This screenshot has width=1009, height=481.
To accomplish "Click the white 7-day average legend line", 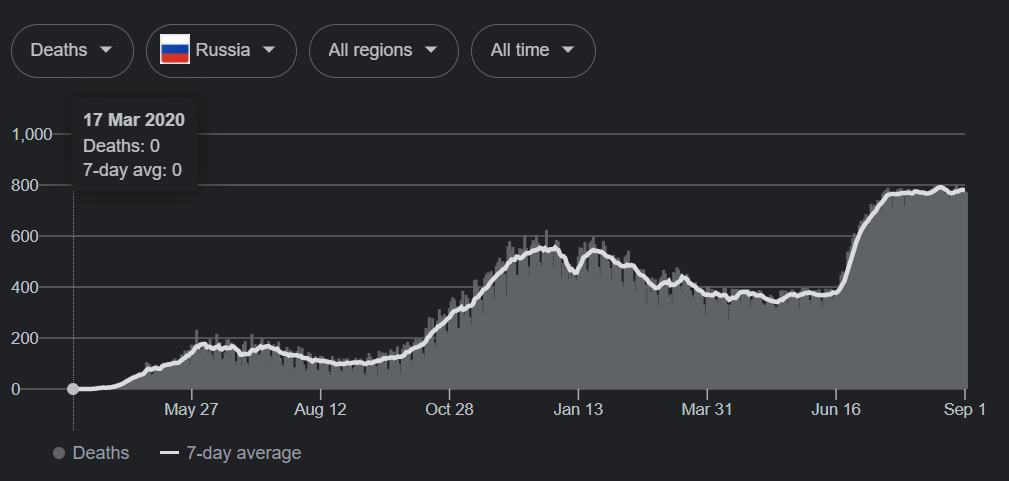I will click(169, 453).
